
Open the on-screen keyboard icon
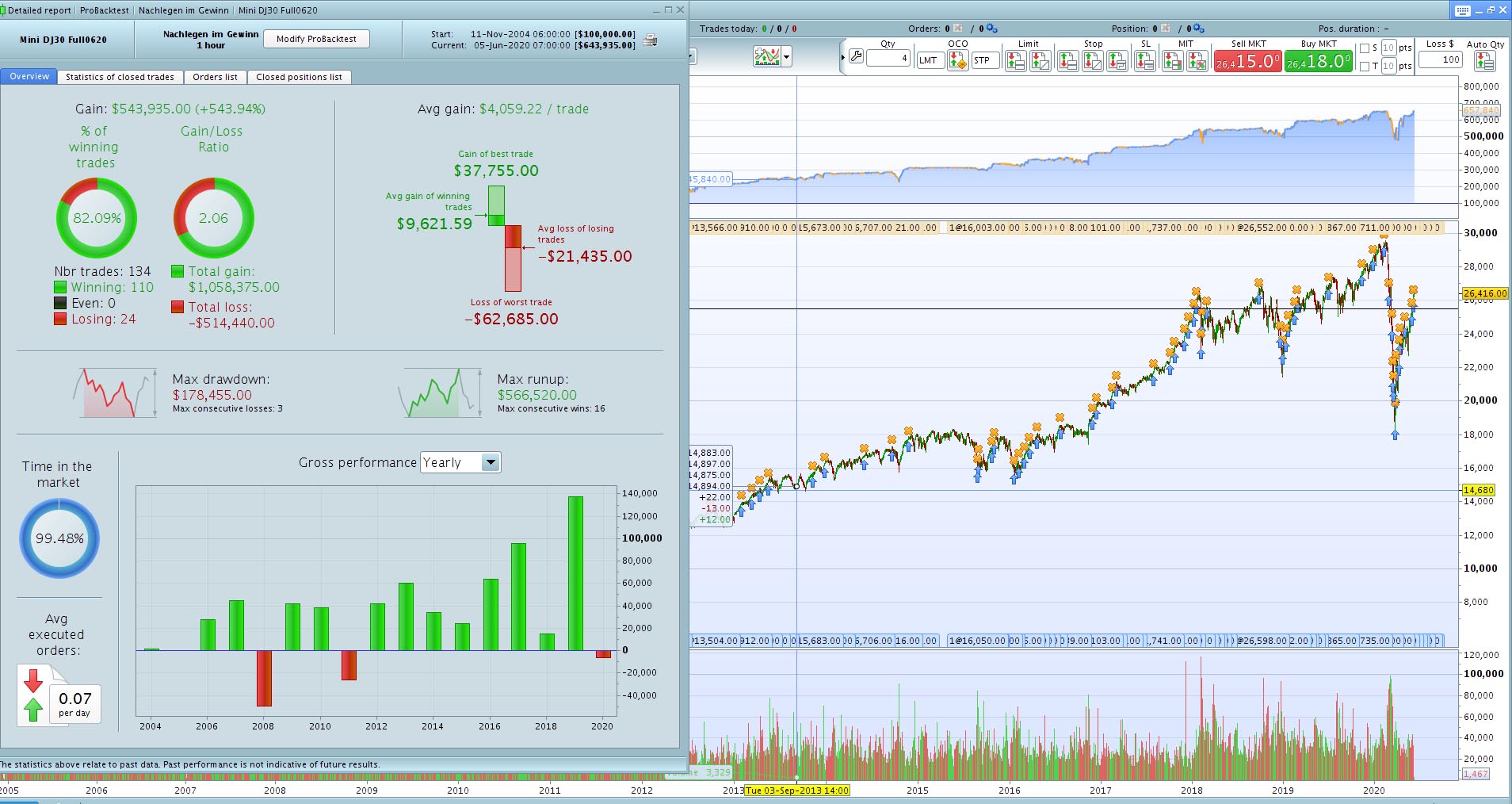click(1463, 10)
